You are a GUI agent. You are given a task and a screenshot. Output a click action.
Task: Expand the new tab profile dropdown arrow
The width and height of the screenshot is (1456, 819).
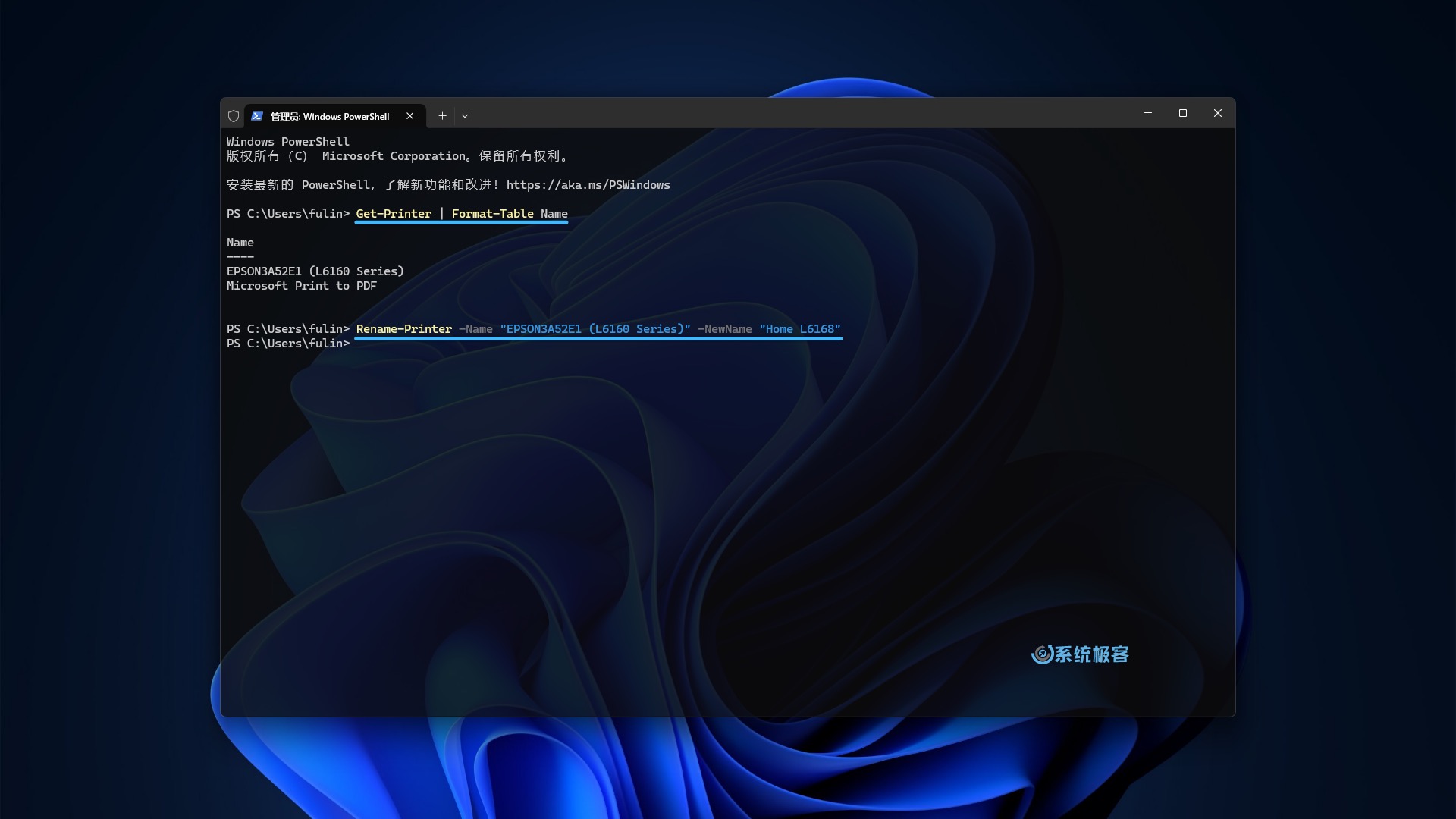point(465,116)
